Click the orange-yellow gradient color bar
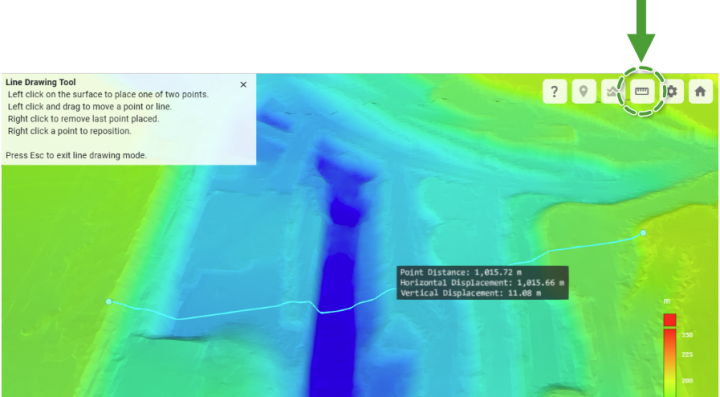This screenshot has width=720, height=397. point(670,363)
